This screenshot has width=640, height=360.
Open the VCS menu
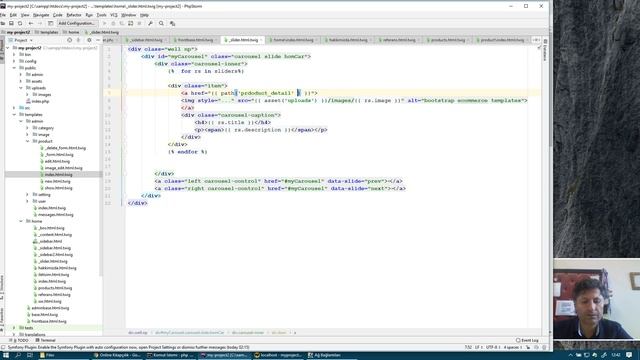pyautogui.click(x=113, y=15)
